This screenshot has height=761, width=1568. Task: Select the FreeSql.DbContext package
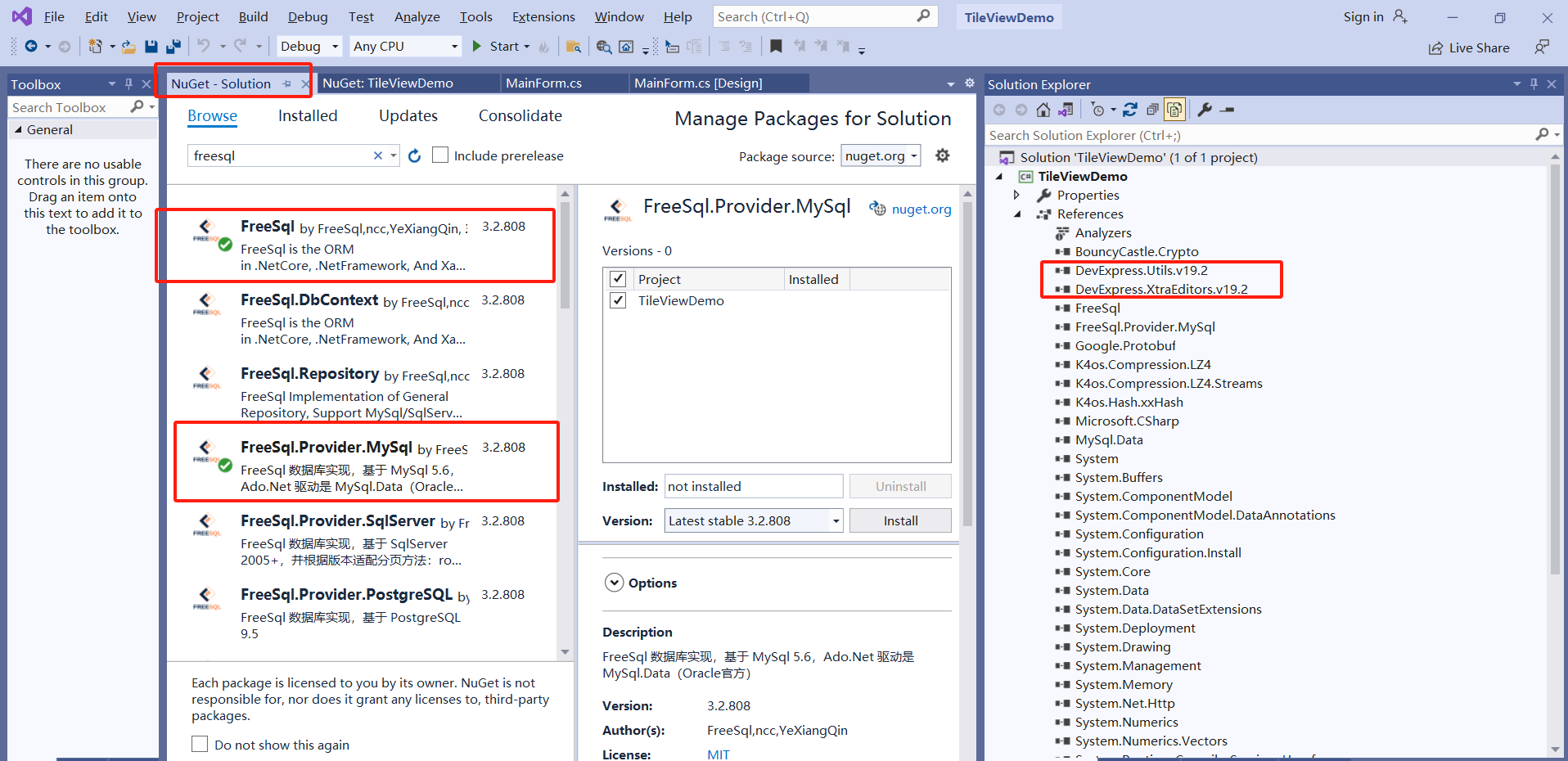click(x=362, y=319)
